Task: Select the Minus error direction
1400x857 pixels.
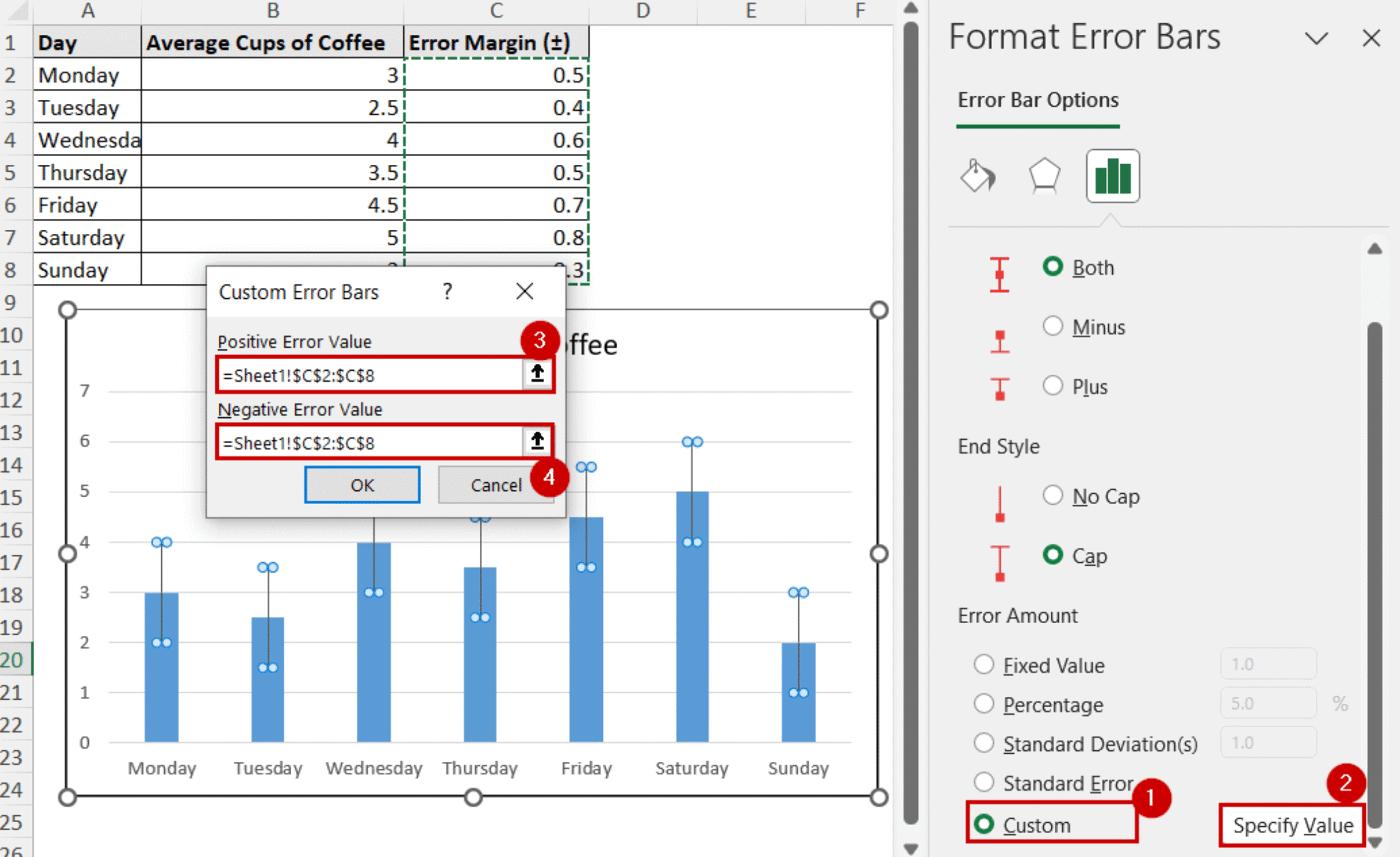Action: pyautogui.click(x=1053, y=326)
